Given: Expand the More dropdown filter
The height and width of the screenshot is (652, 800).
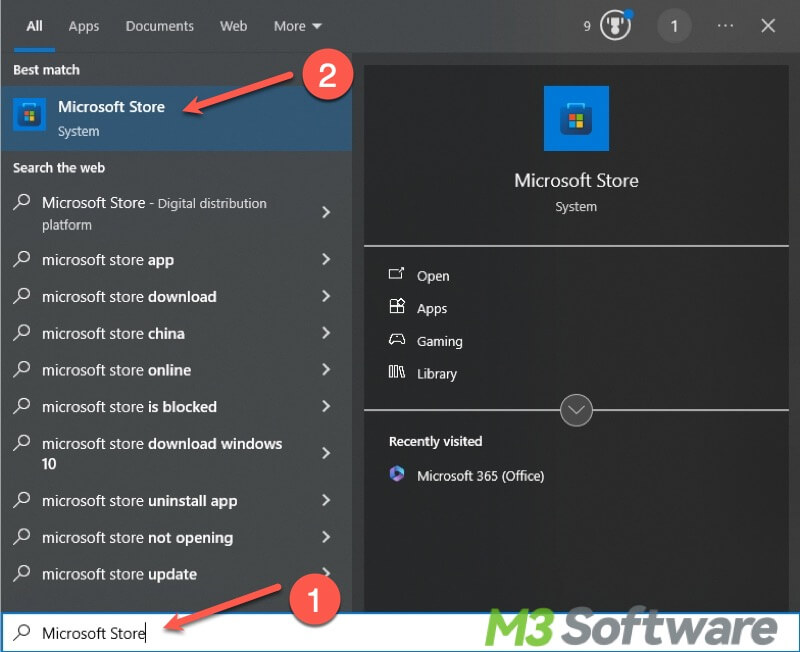Looking at the screenshot, I should click(x=297, y=26).
